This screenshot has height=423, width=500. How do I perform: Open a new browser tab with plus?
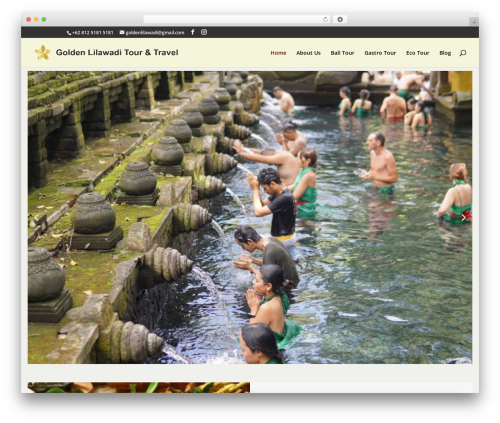tap(474, 22)
